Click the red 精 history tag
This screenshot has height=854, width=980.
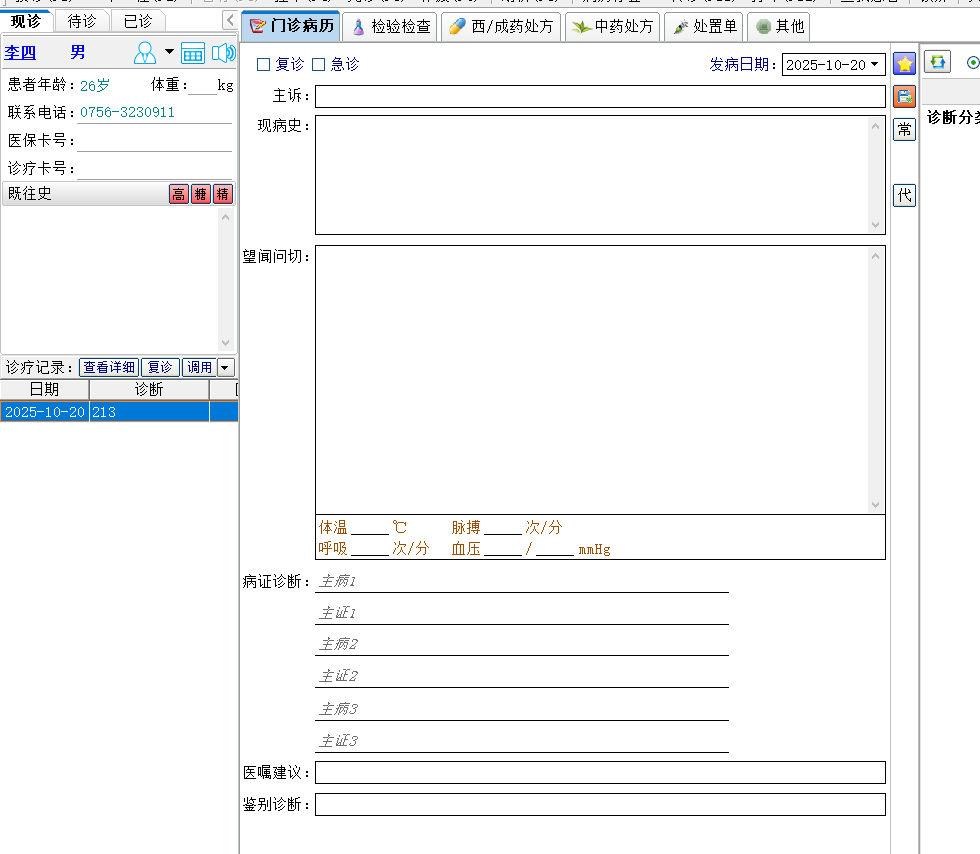click(223, 194)
